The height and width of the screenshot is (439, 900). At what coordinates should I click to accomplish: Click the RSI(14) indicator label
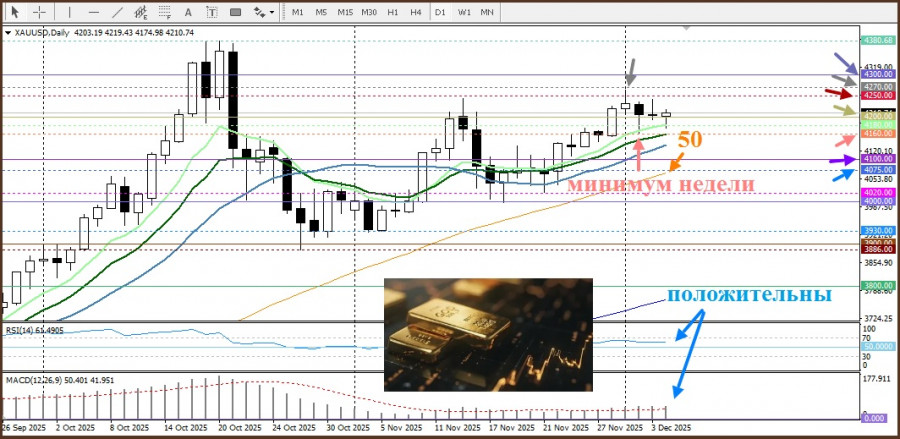[x=19, y=330]
